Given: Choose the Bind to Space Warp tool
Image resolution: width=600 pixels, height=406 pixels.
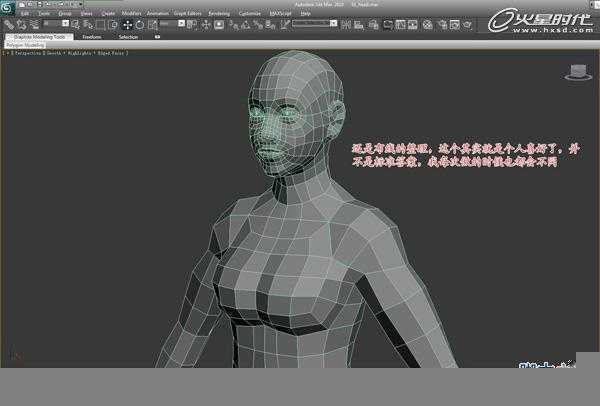Looking at the screenshot, I should 34,25.
